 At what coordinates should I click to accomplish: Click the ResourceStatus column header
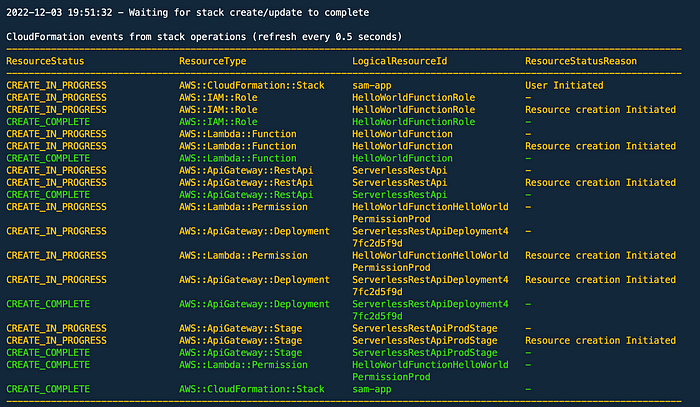tap(45, 61)
